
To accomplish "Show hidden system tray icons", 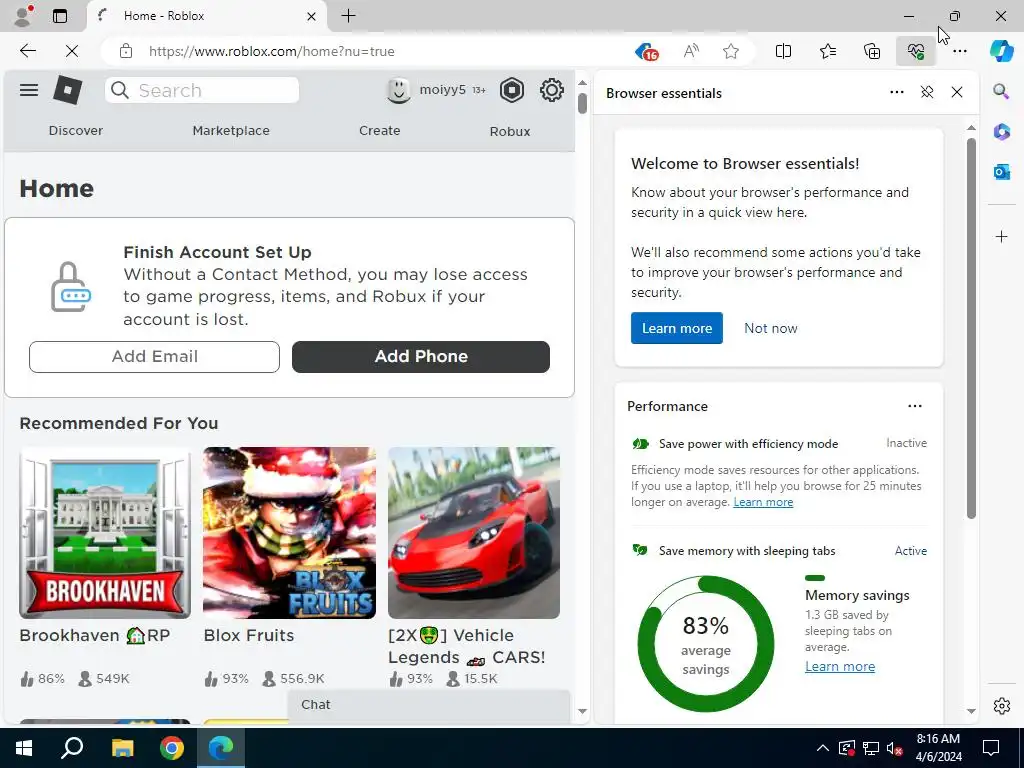I will [x=823, y=748].
